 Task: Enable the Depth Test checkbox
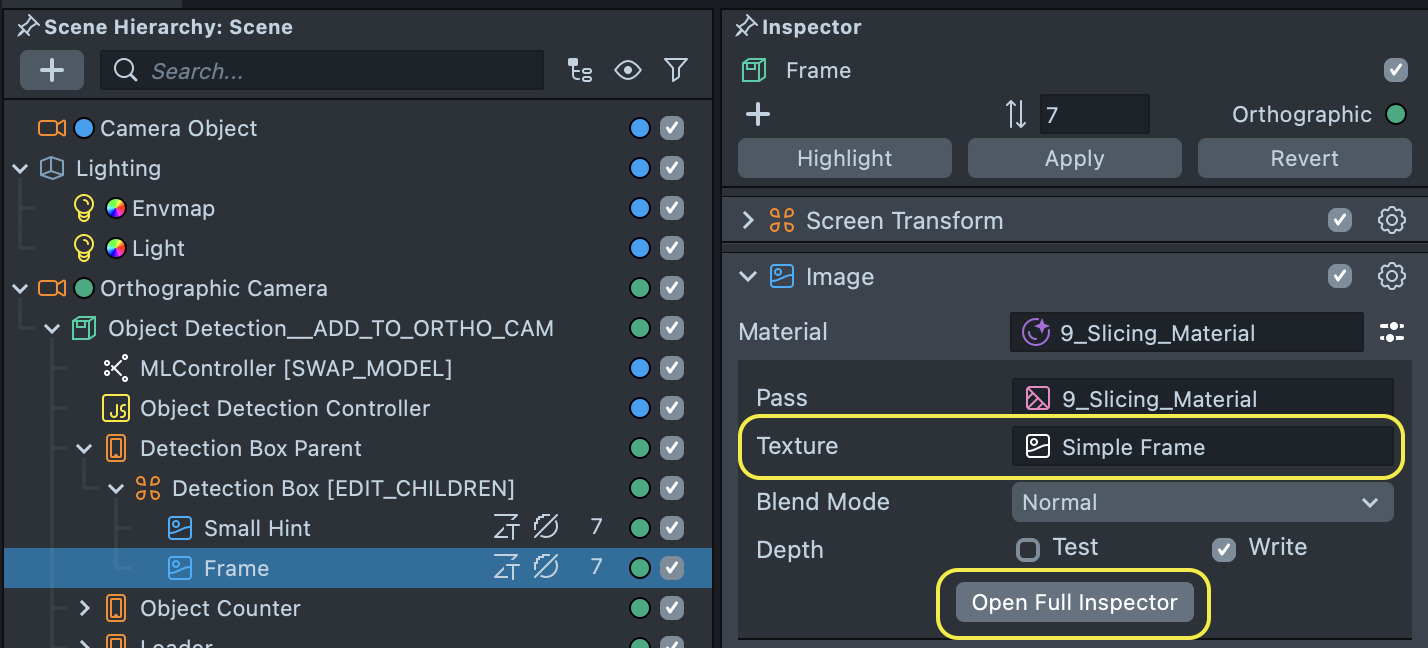click(x=1028, y=549)
